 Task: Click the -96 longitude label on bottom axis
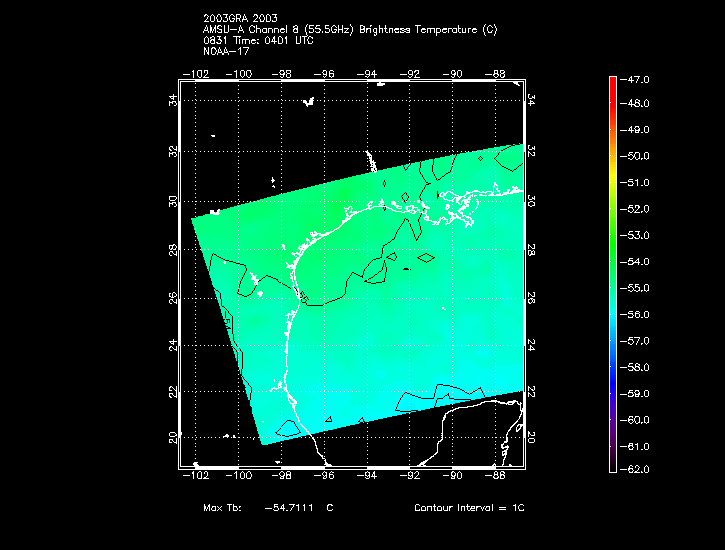[325, 477]
